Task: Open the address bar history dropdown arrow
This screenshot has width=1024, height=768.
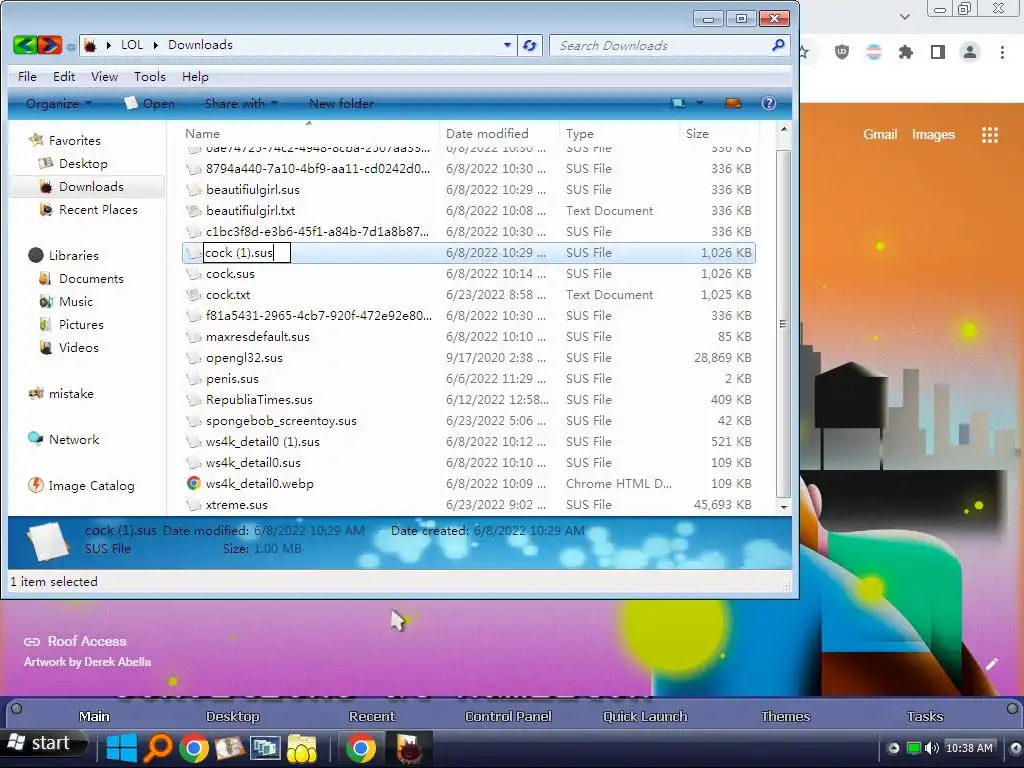Action: click(x=507, y=45)
